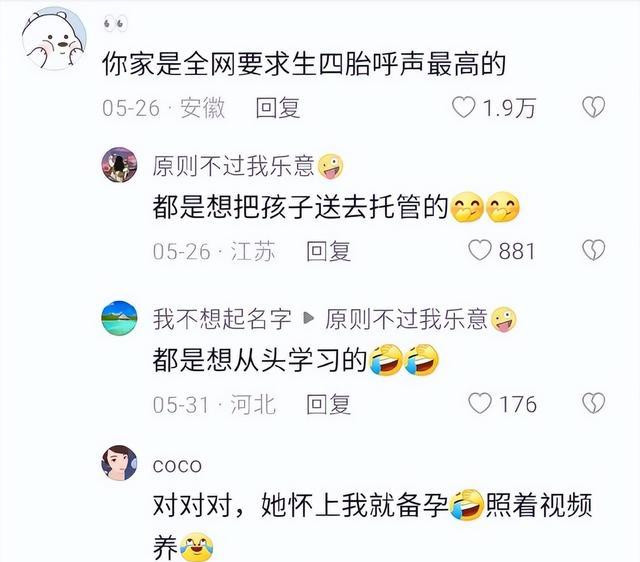Like the comment with 881 likes
This screenshot has width=640, height=562.
tap(480, 250)
